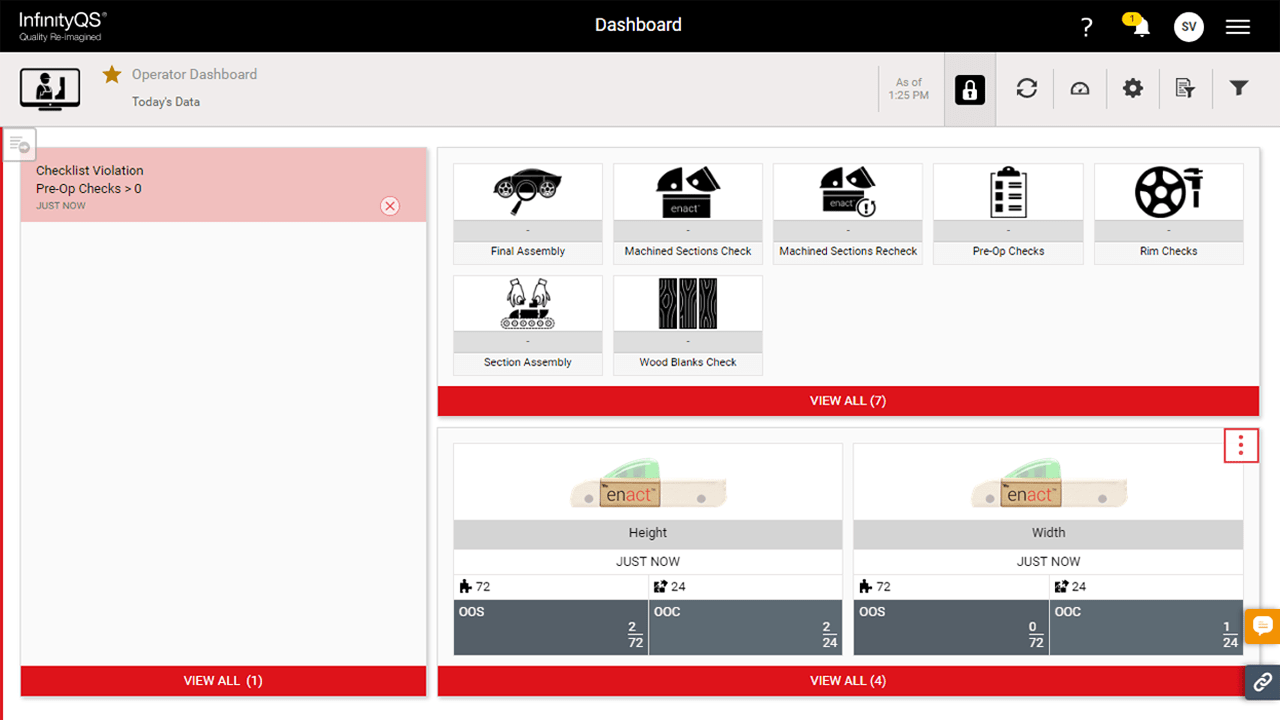
Task: Dismiss the Checklist Violation notification
Action: 390,206
